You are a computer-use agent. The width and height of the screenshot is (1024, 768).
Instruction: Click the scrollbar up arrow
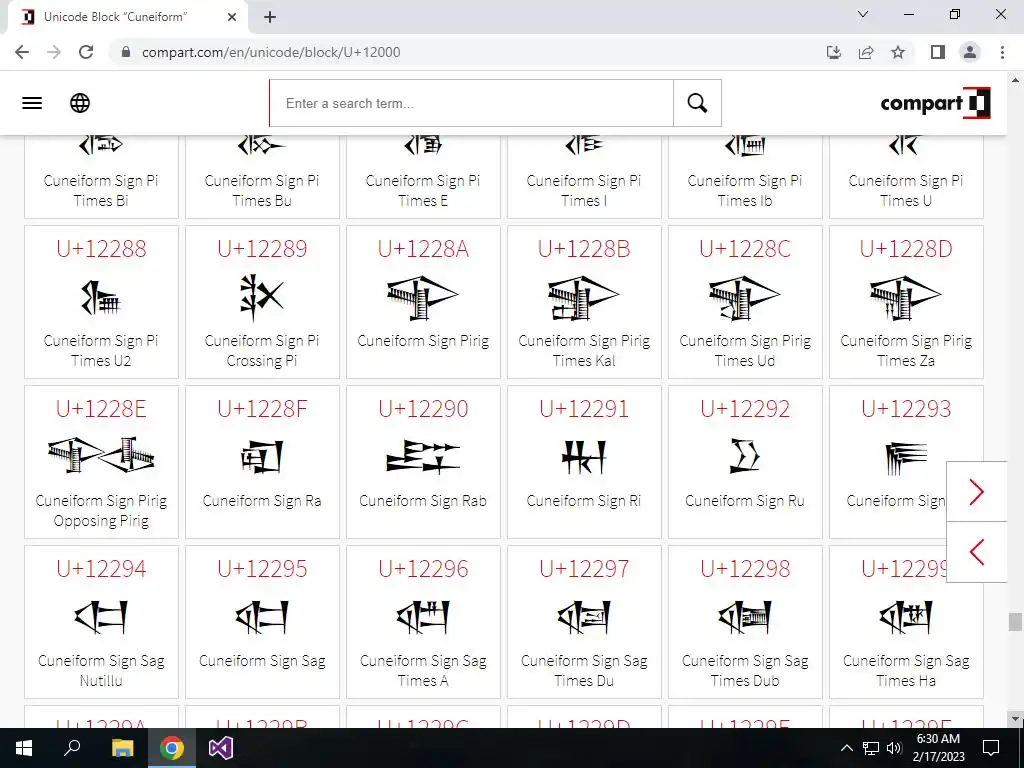pos(1015,80)
